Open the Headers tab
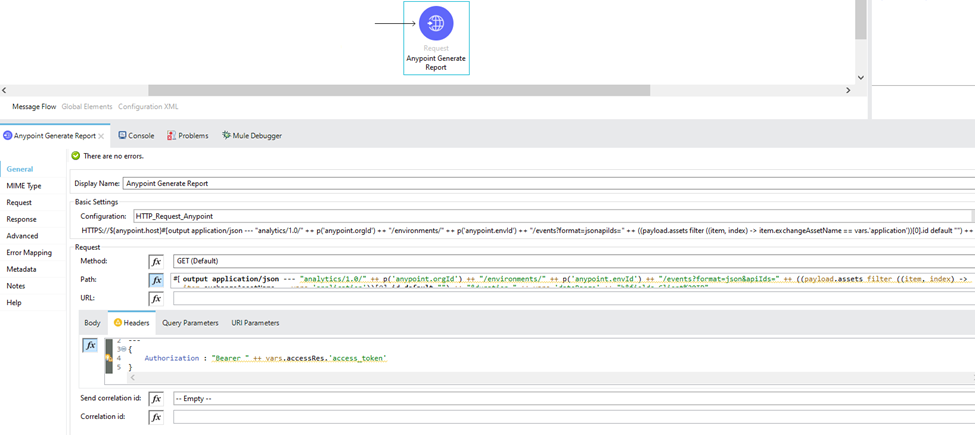The image size is (975, 435). coord(131,323)
